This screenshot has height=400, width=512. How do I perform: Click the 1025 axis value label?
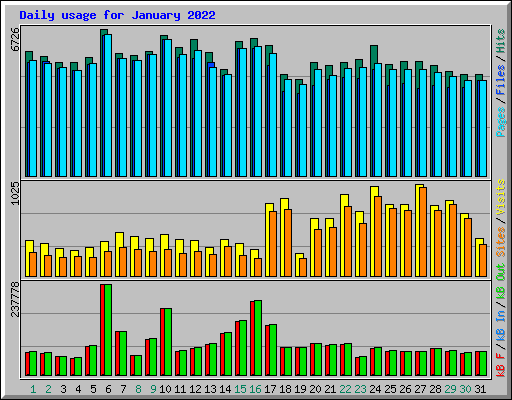(x=15, y=193)
